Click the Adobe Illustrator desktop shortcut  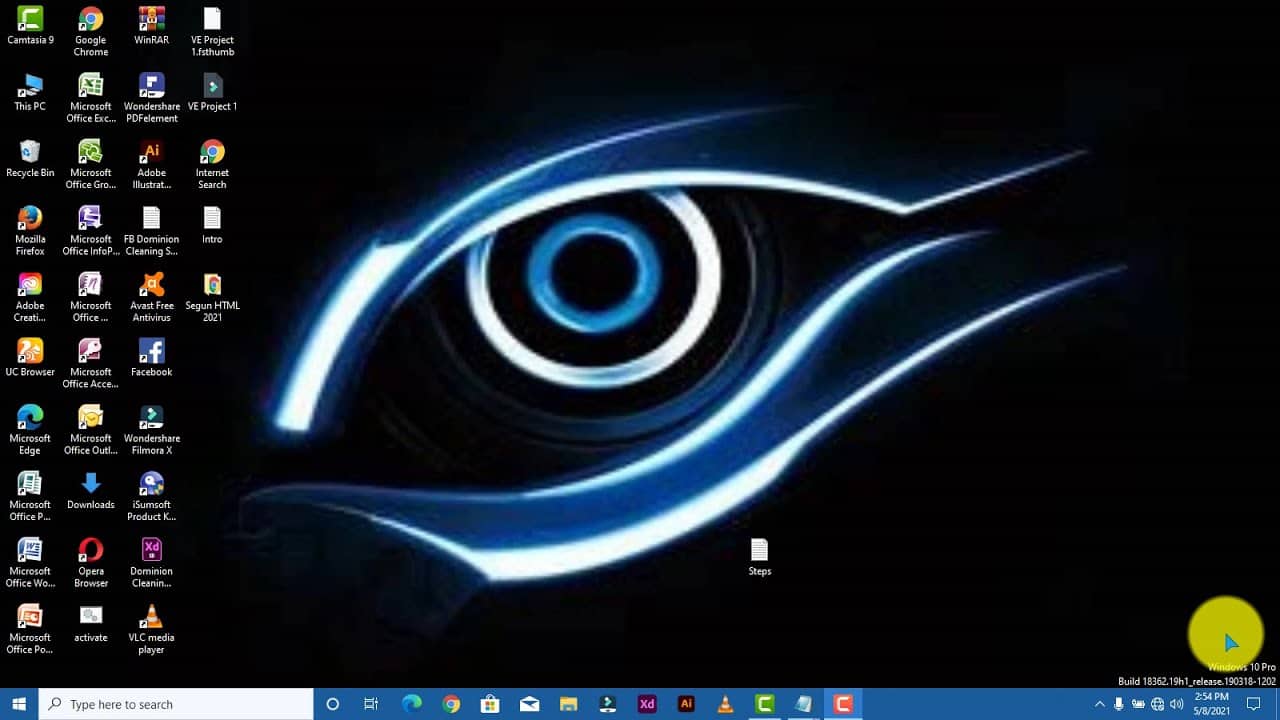(151, 153)
